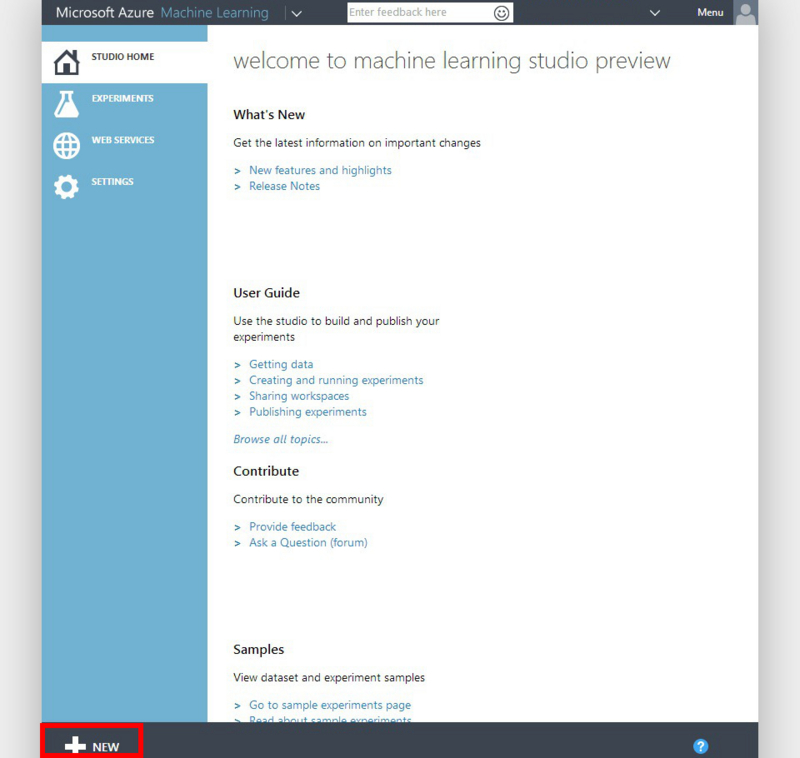Open New features and highlights link

pos(320,170)
